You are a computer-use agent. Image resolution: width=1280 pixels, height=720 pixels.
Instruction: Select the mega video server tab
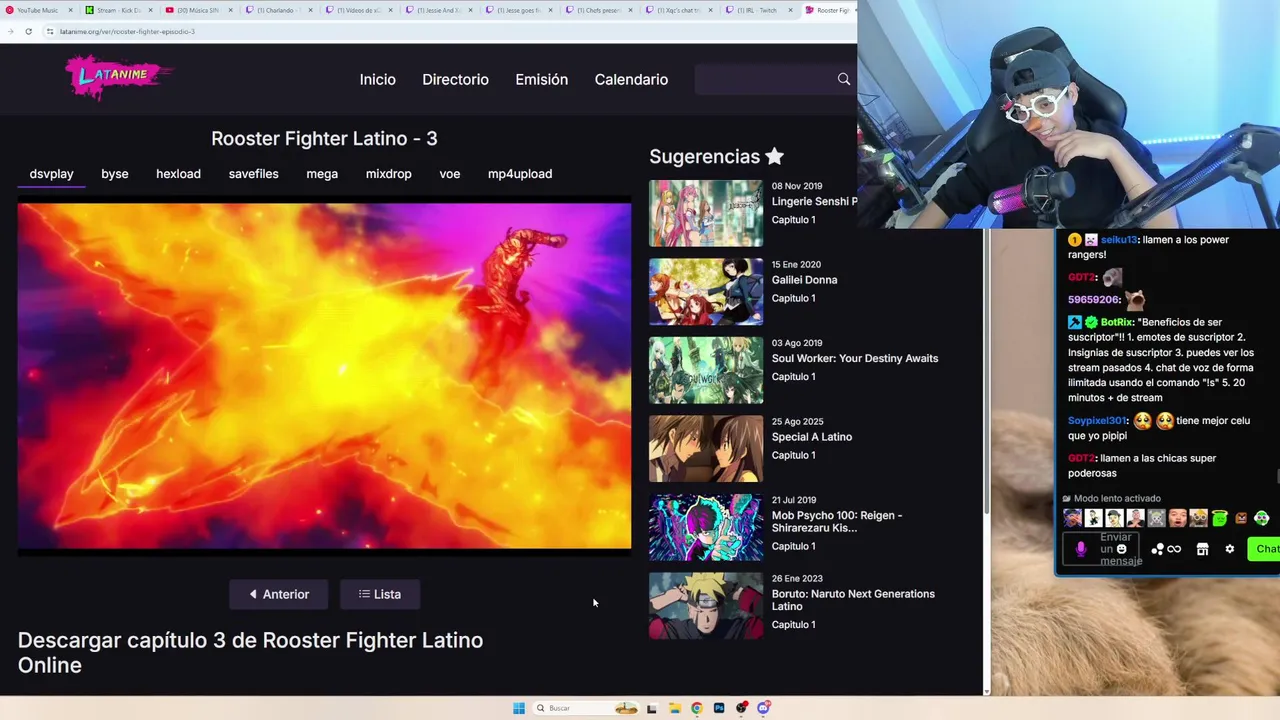click(322, 174)
